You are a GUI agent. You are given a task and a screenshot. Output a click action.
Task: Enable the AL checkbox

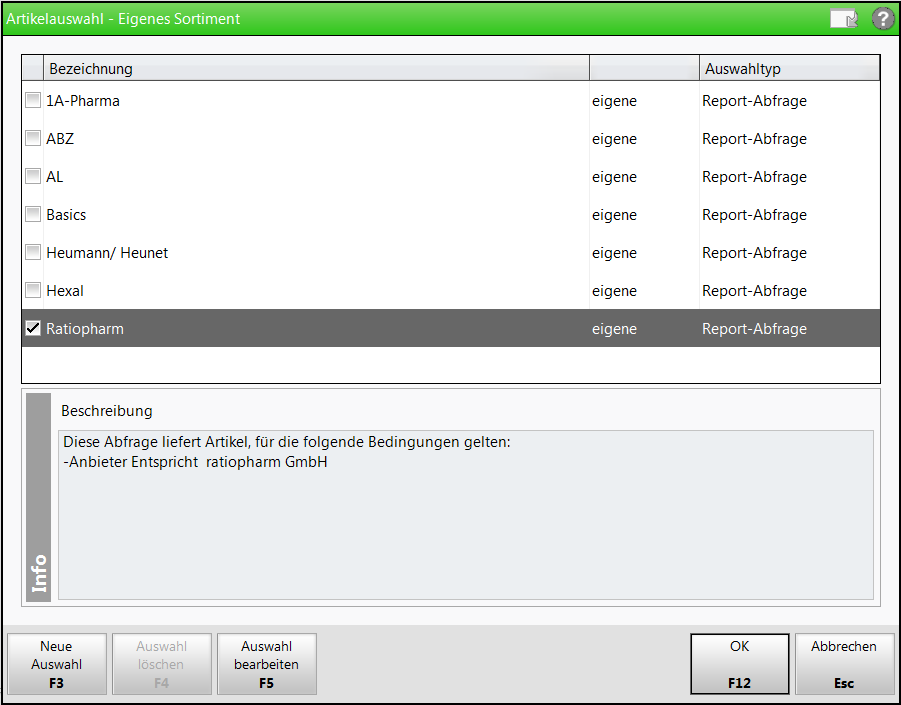(x=33, y=176)
